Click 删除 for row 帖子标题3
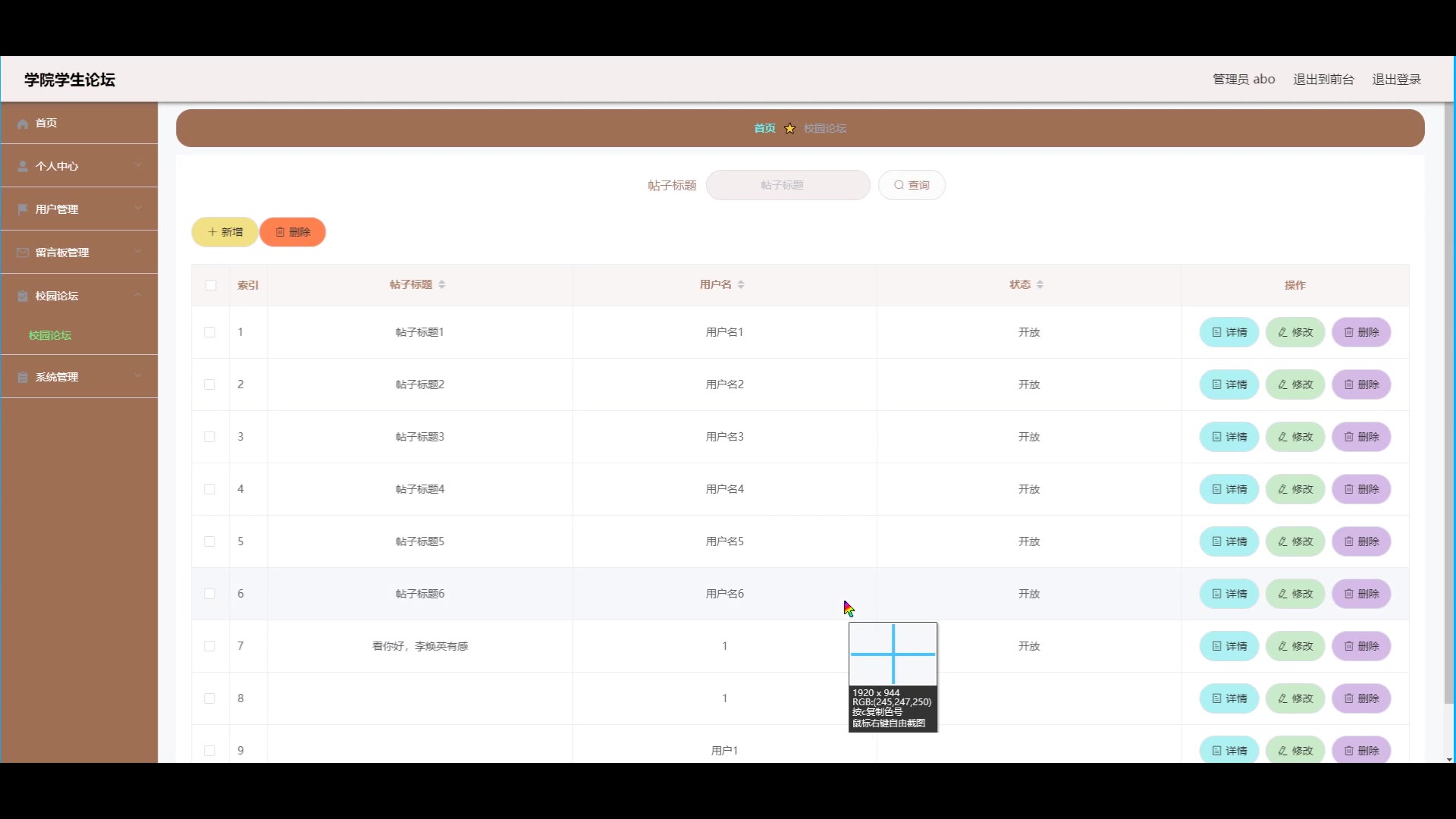 pyautogui.click(x=1361, y=437)
